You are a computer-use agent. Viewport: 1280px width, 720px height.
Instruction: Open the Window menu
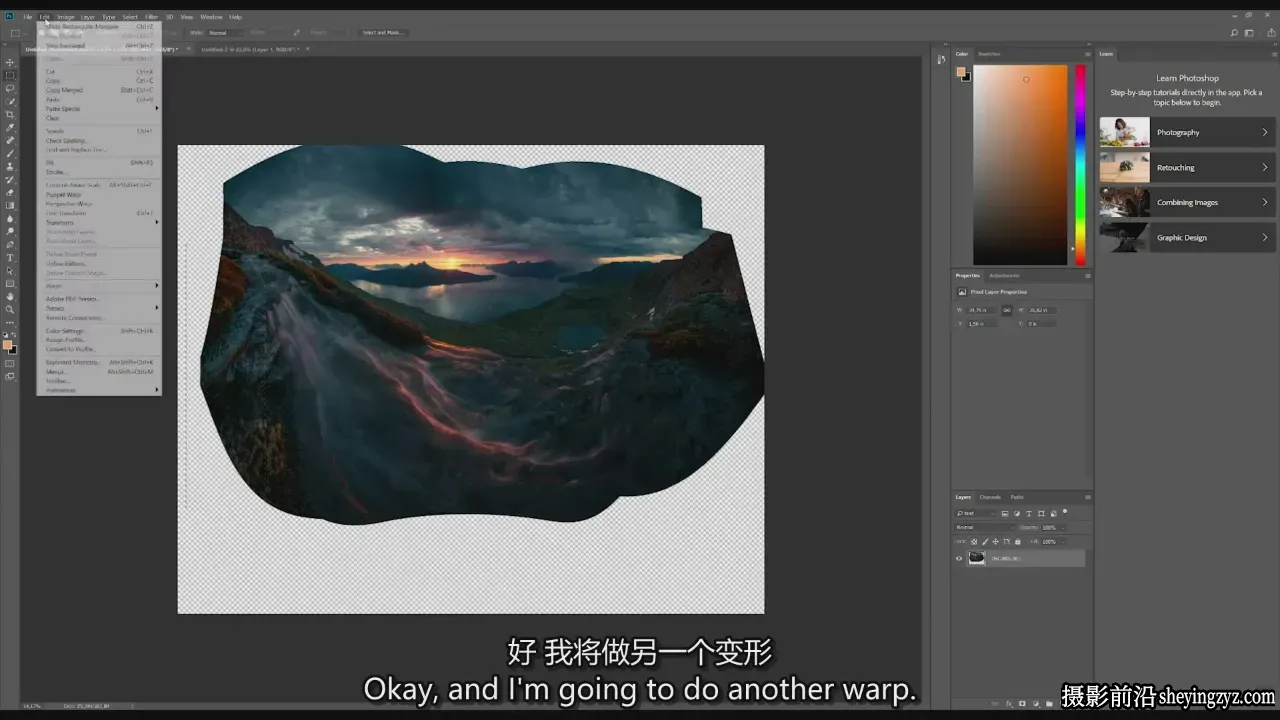(211, 17)
